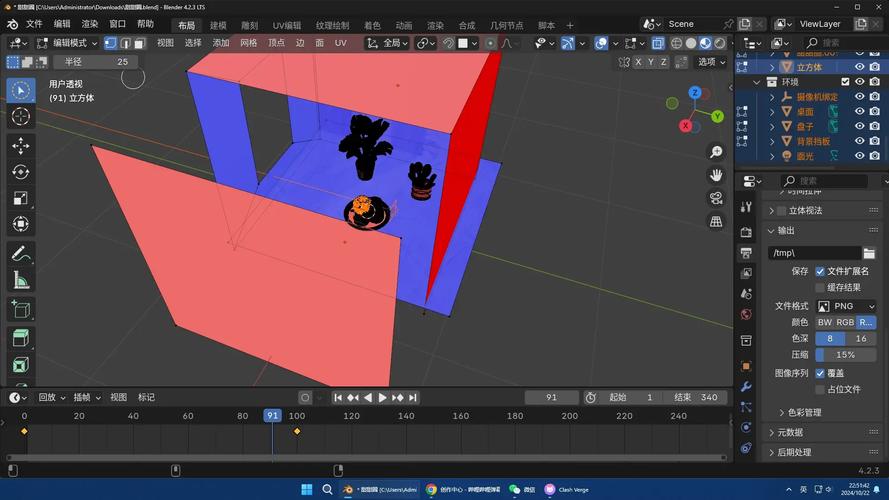Open the Scene properties tab
Screen dimensions: 889x500
coord(746,294)
